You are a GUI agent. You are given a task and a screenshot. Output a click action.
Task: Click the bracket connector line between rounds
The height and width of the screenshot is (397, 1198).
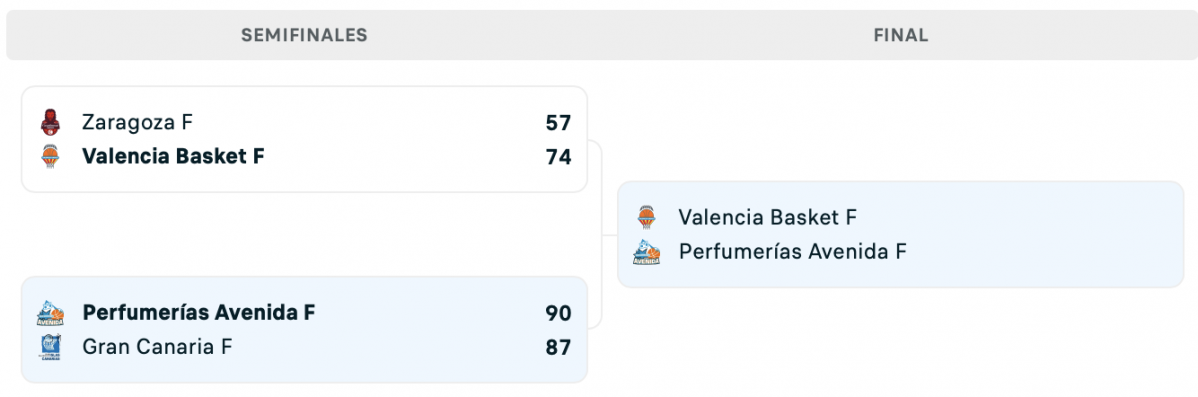click(x=602, y=234)
